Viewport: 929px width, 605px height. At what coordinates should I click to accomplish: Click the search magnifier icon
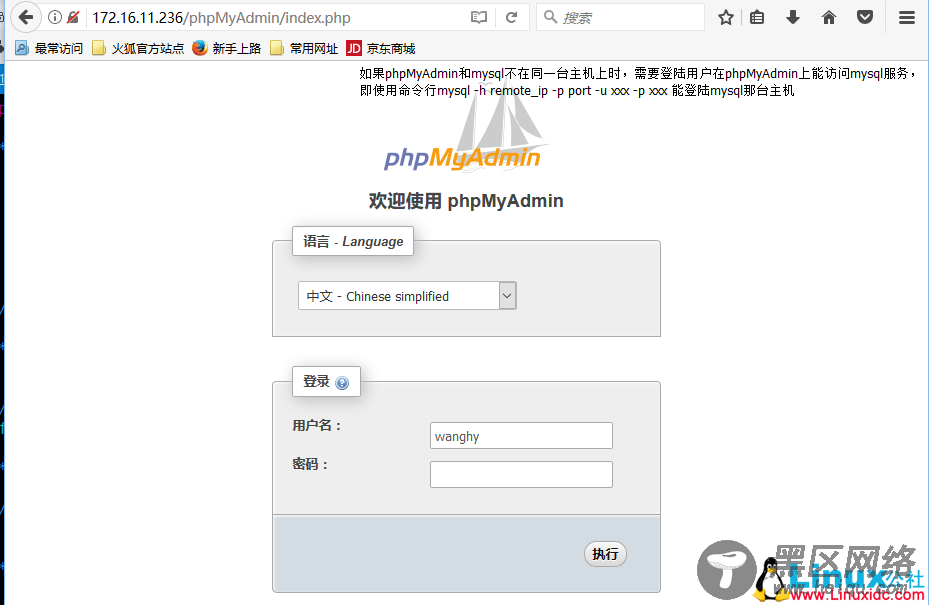tap(550, 17)
